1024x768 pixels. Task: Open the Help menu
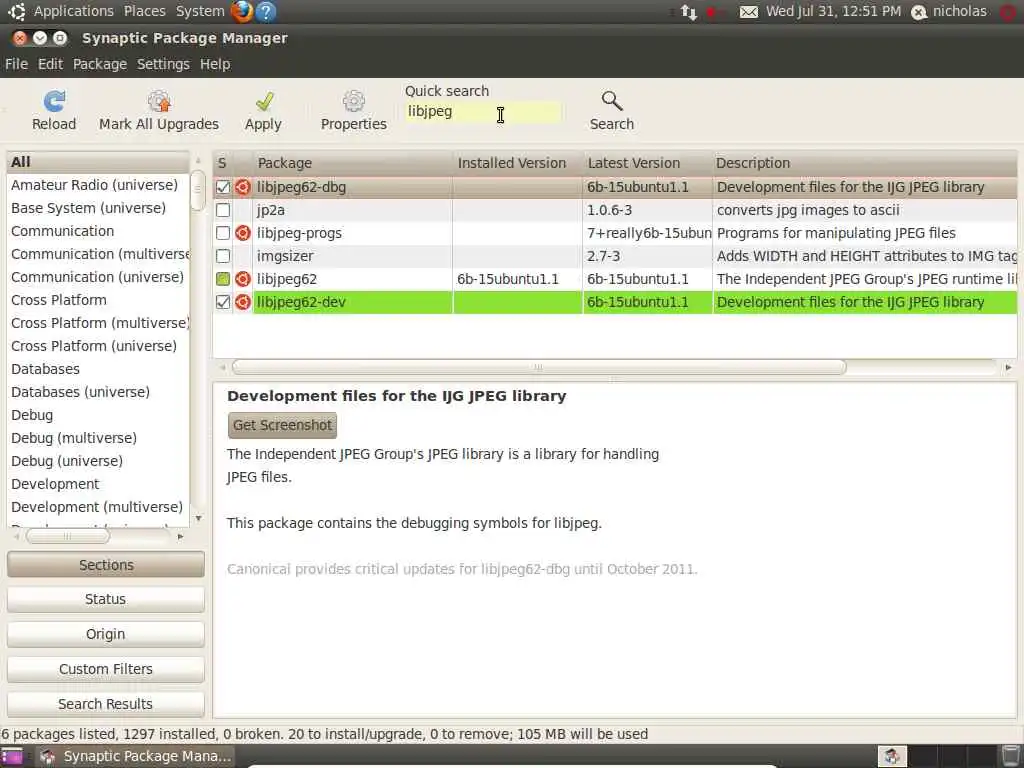coord(215,64)
